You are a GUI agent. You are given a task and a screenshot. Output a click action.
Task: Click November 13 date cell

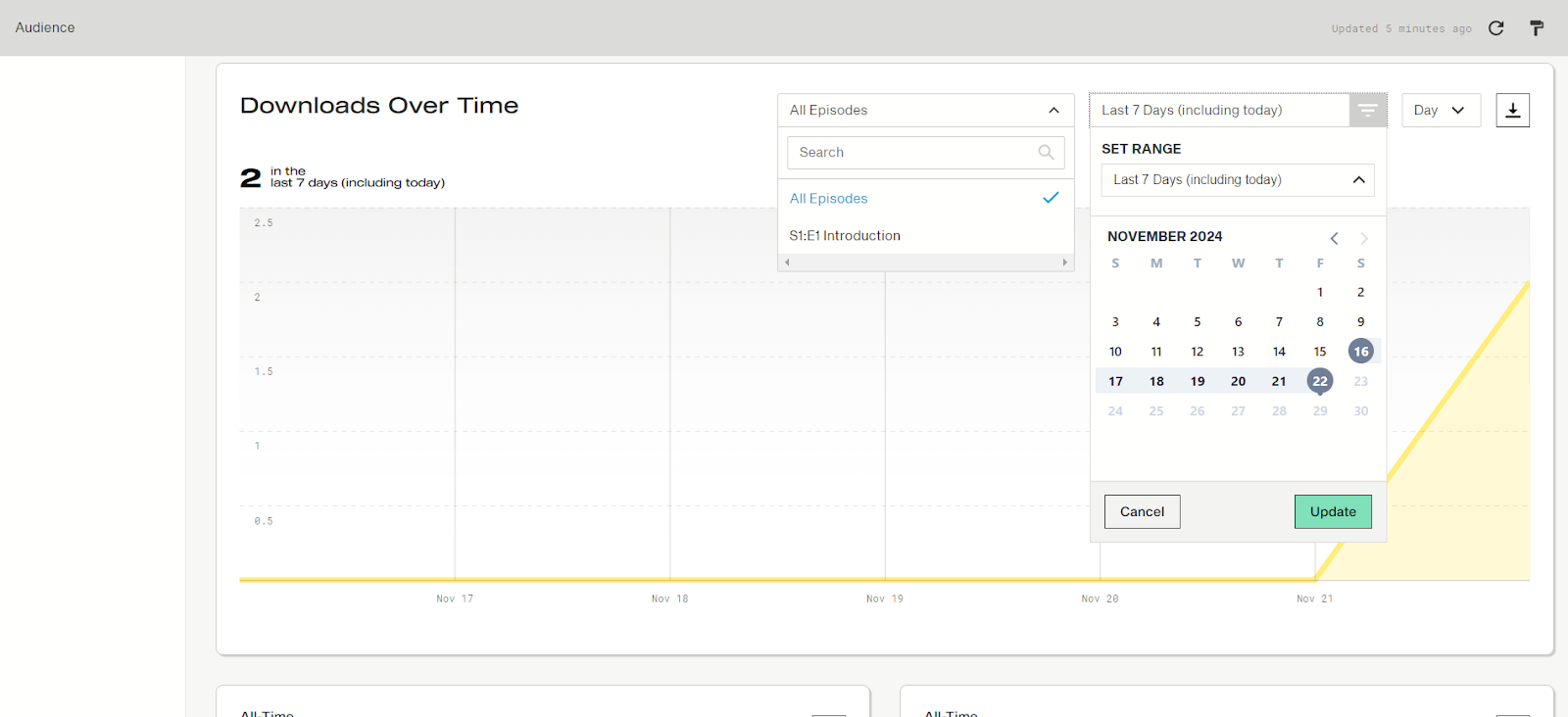[1239, 352]
